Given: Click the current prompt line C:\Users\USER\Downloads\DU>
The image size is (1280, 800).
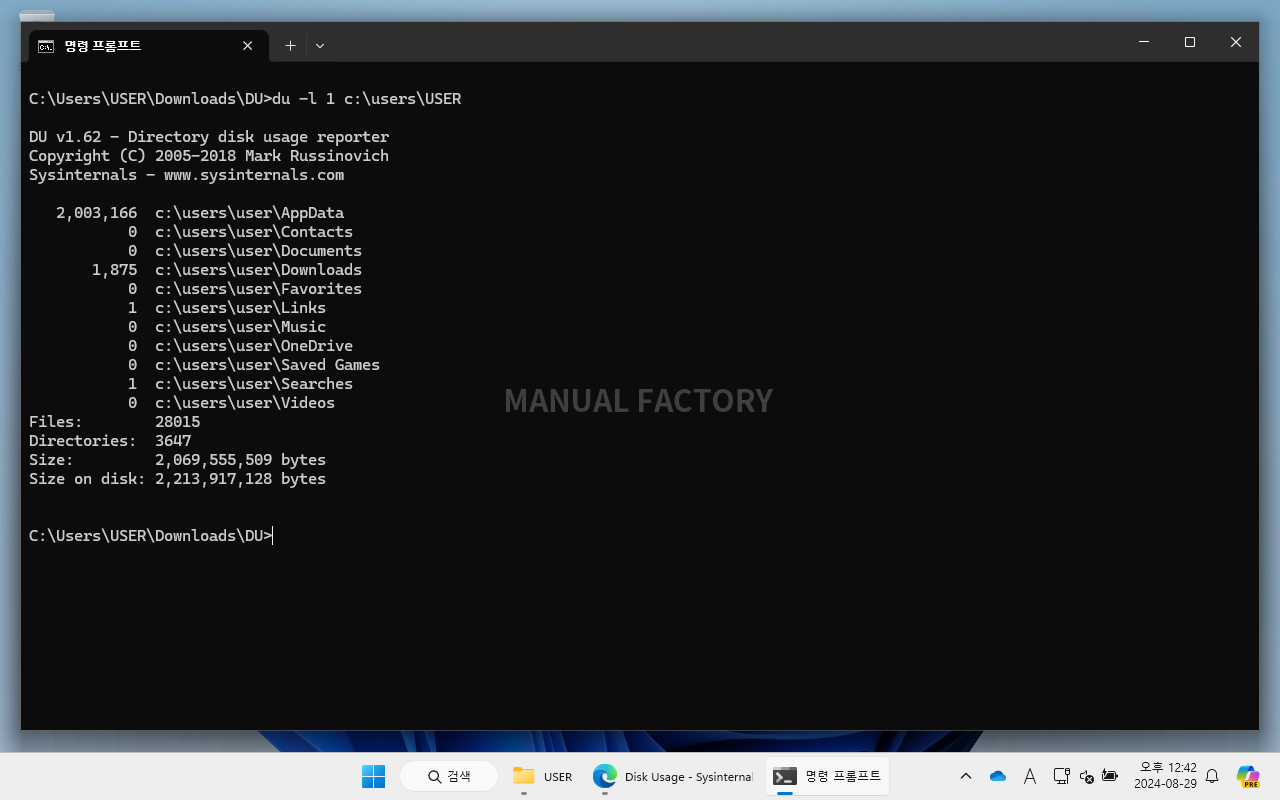Looking at the screenshot, I should click(x=150, y=536).
